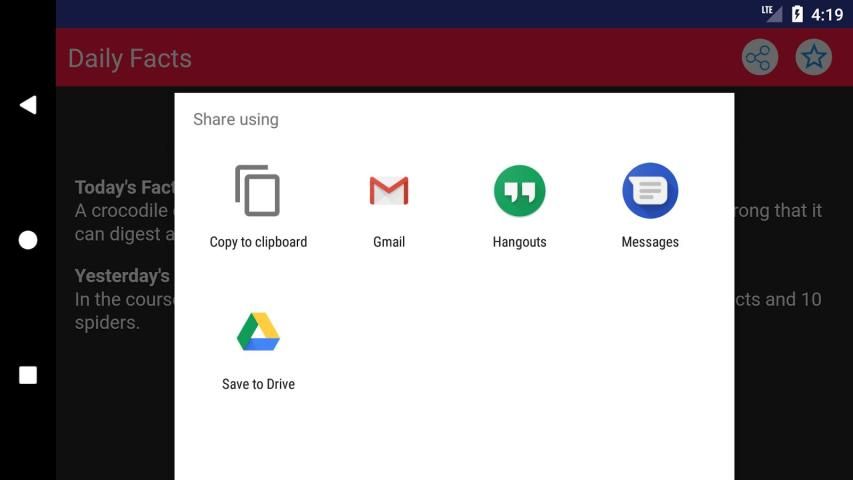Click the share icon in the Daily Facts toolbar
Screen dimensions: 853x480
pyautogui.click(x=760, y=58)
